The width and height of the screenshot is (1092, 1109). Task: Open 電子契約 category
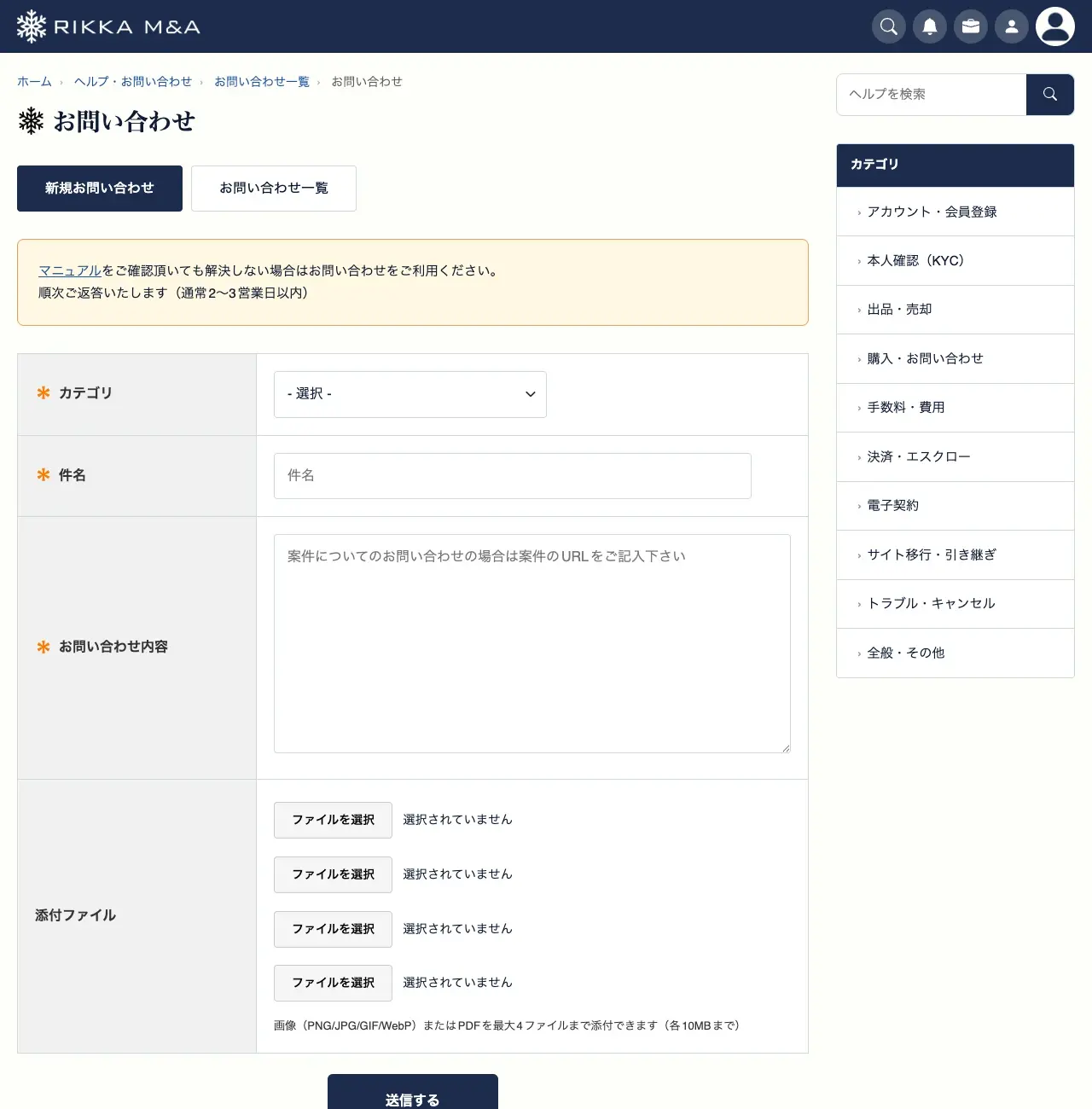coord(955,506)
